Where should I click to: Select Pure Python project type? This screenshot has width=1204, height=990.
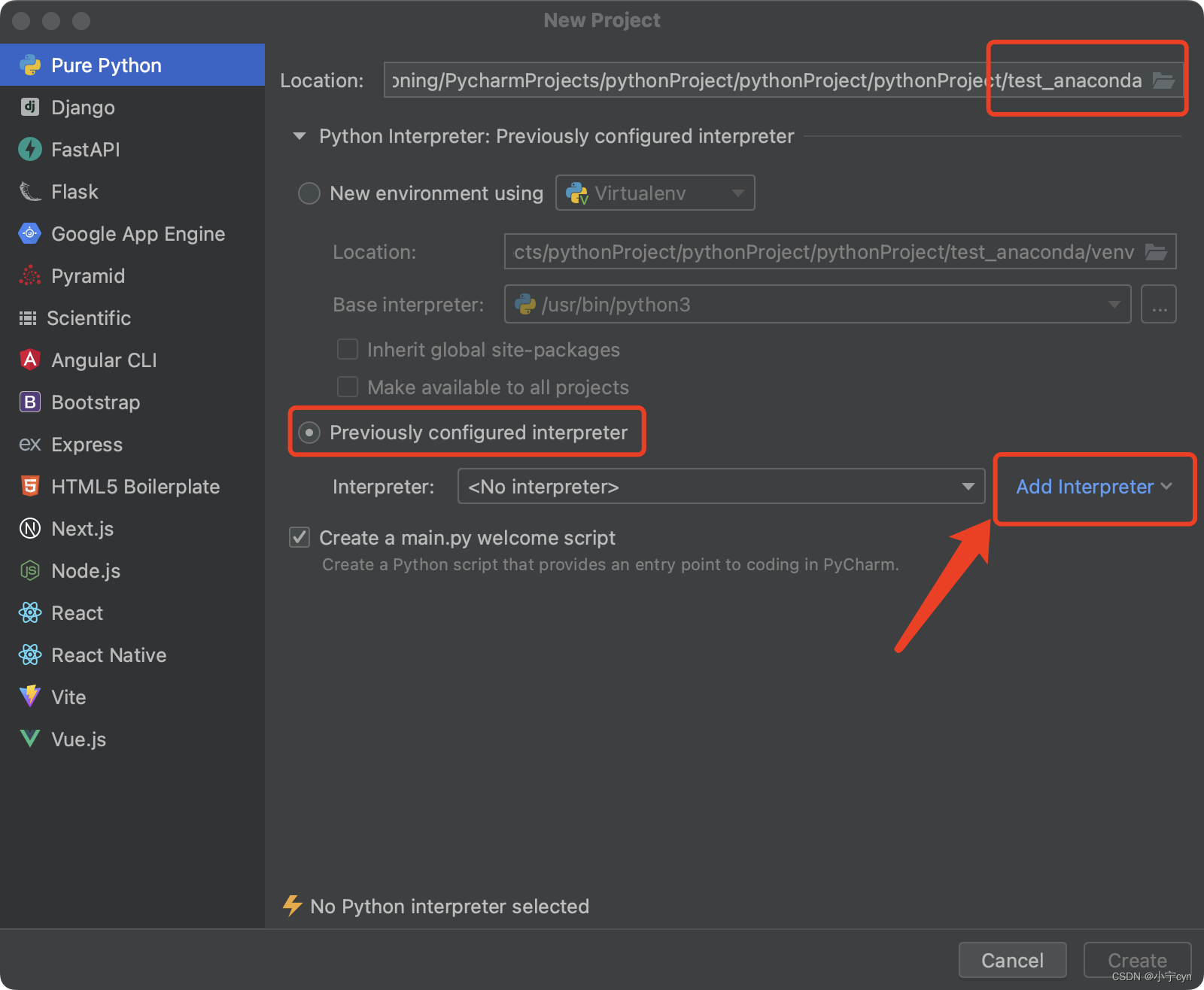[x=132, y=65]
